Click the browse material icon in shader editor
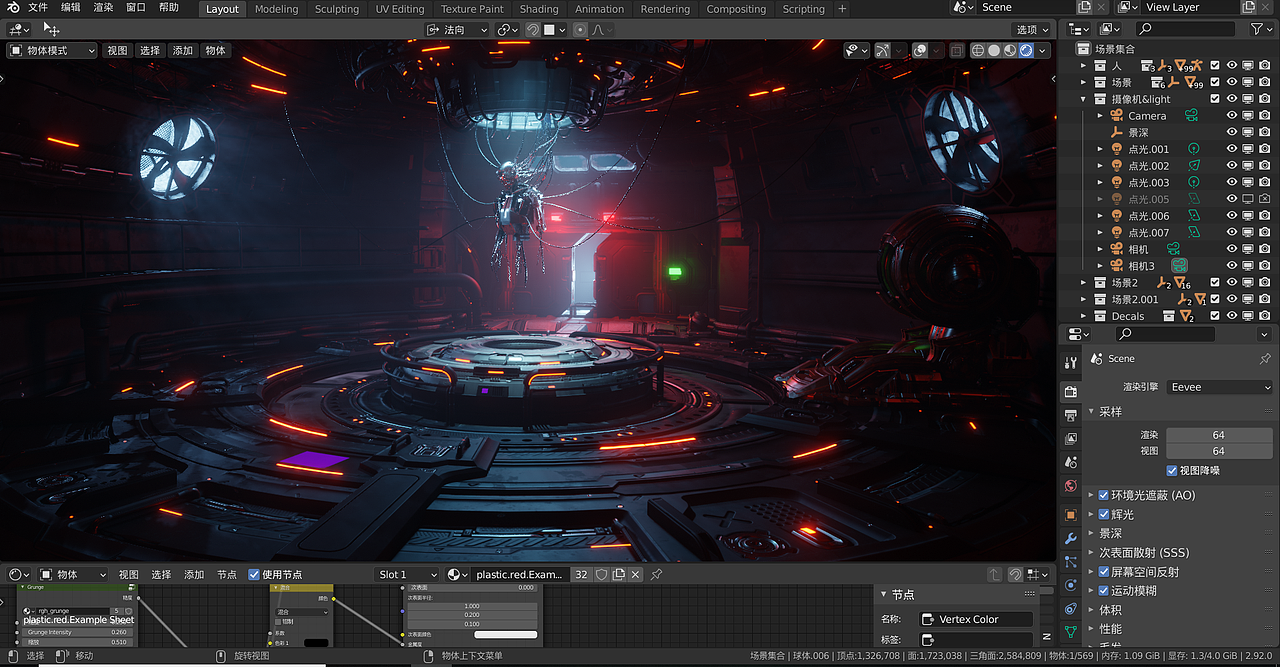Image resolution: width=1280 pixels, height=667 pixels. coord(455,574)
